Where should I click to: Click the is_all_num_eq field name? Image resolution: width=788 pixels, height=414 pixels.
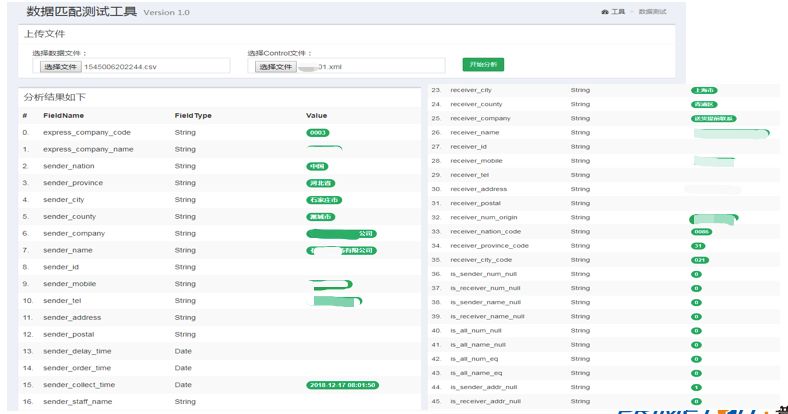click(474, 359)
